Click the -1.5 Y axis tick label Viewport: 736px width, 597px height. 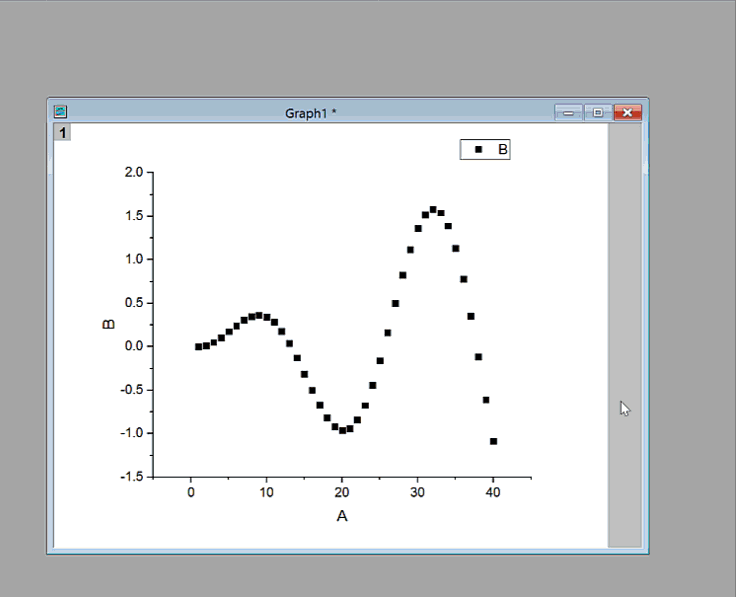pos(131,477)
